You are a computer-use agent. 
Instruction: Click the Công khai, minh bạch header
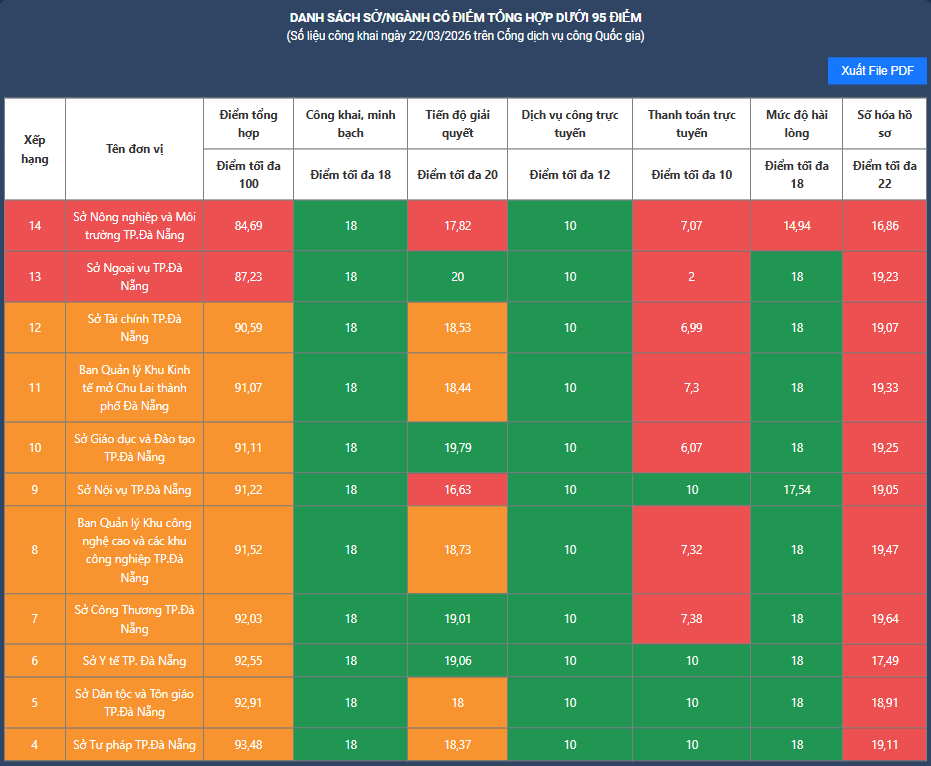(x=350, y=124)
